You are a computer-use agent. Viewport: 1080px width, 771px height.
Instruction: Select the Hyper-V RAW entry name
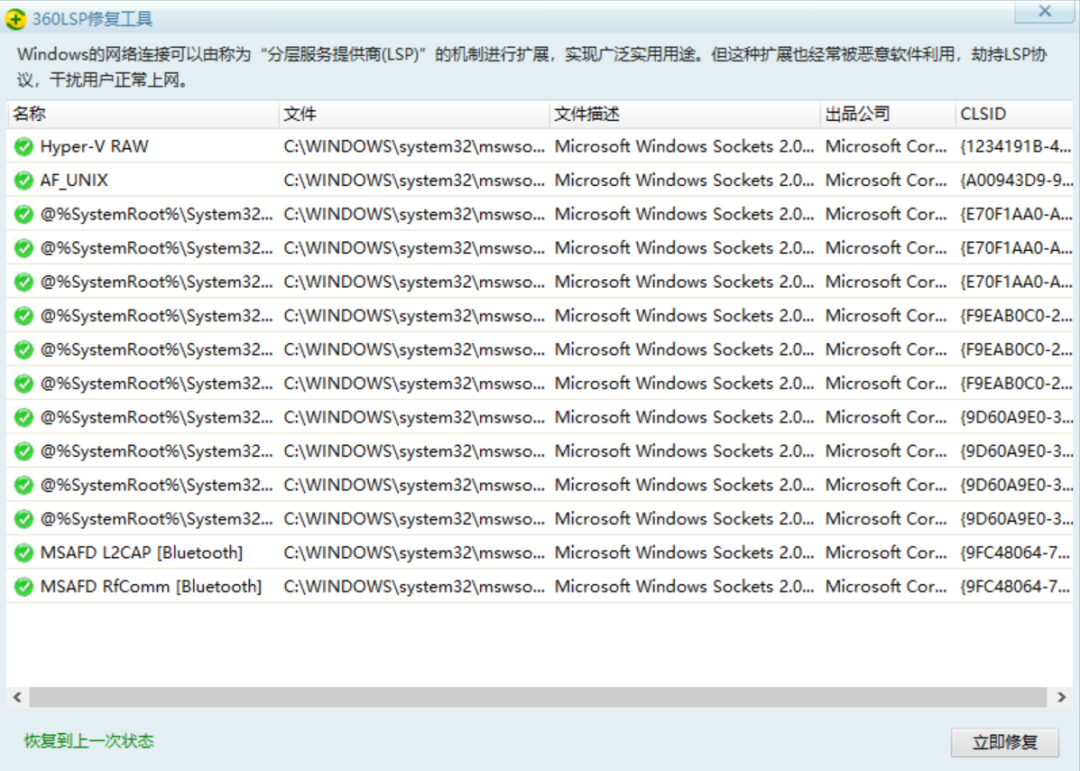(x=94, y=146)
